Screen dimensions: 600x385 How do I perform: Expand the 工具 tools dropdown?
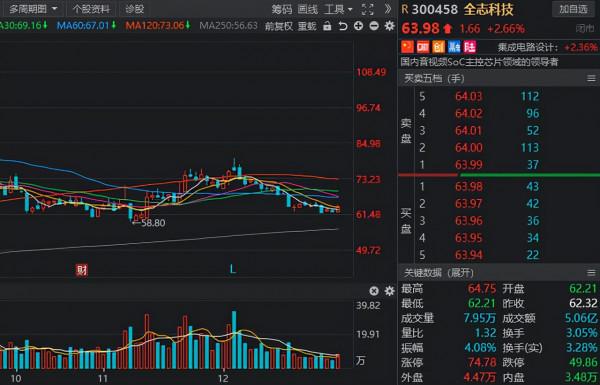coord(338,9)
